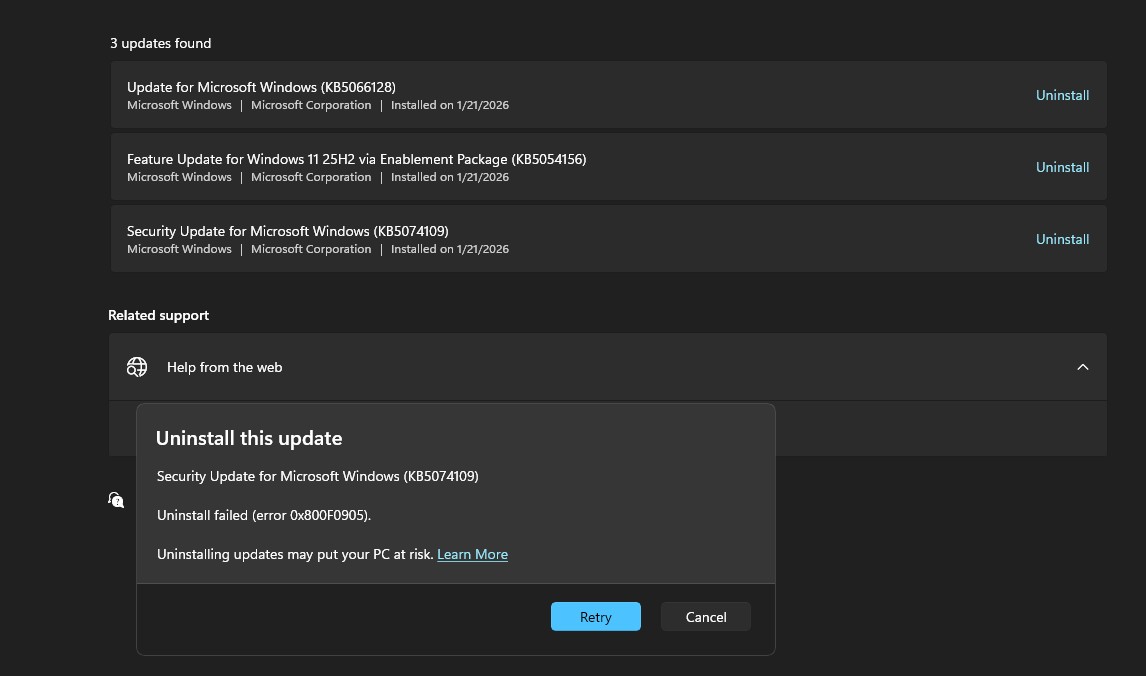Click the Installed on 1/21/2026 text for KB5066128
This screenshot has height=676, width=1146.
[x=450, y=104]
